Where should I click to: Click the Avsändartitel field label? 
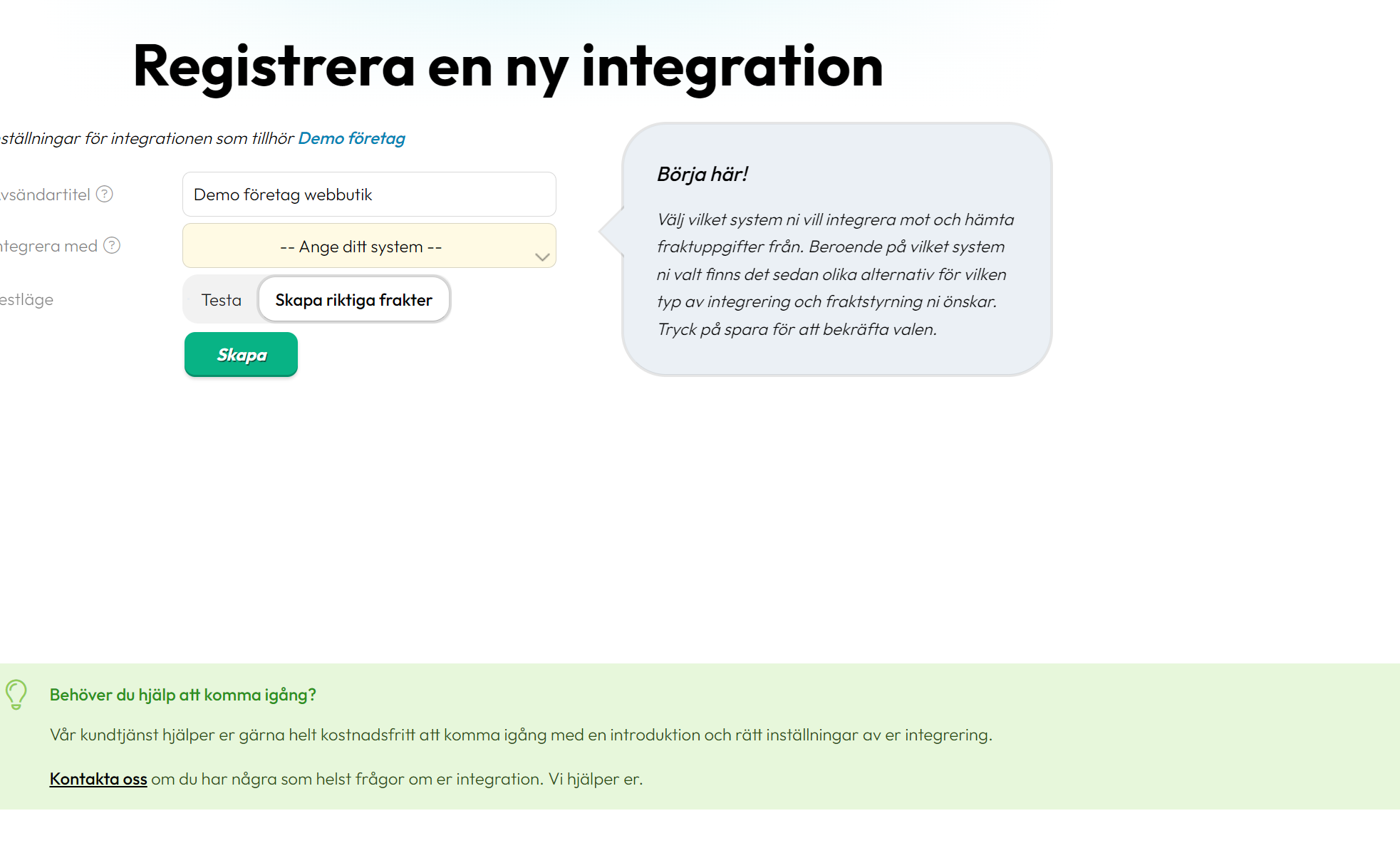pos(45,195)
